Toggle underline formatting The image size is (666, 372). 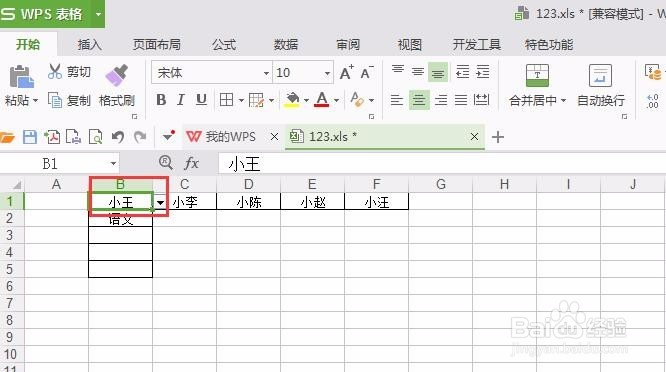point(201,100)
